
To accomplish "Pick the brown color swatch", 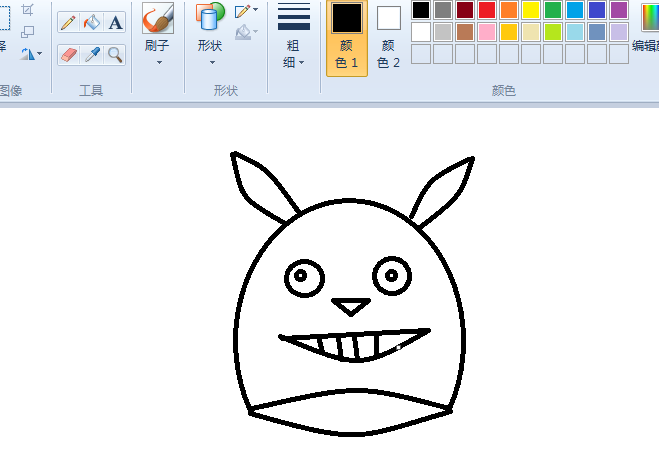I will click(465, 32).
